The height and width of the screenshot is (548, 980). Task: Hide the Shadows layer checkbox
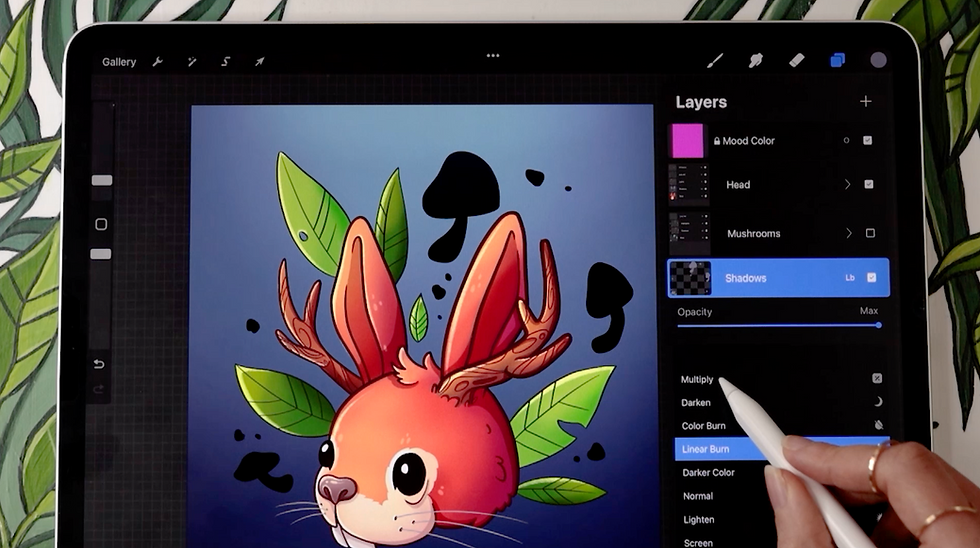[871, 277]
